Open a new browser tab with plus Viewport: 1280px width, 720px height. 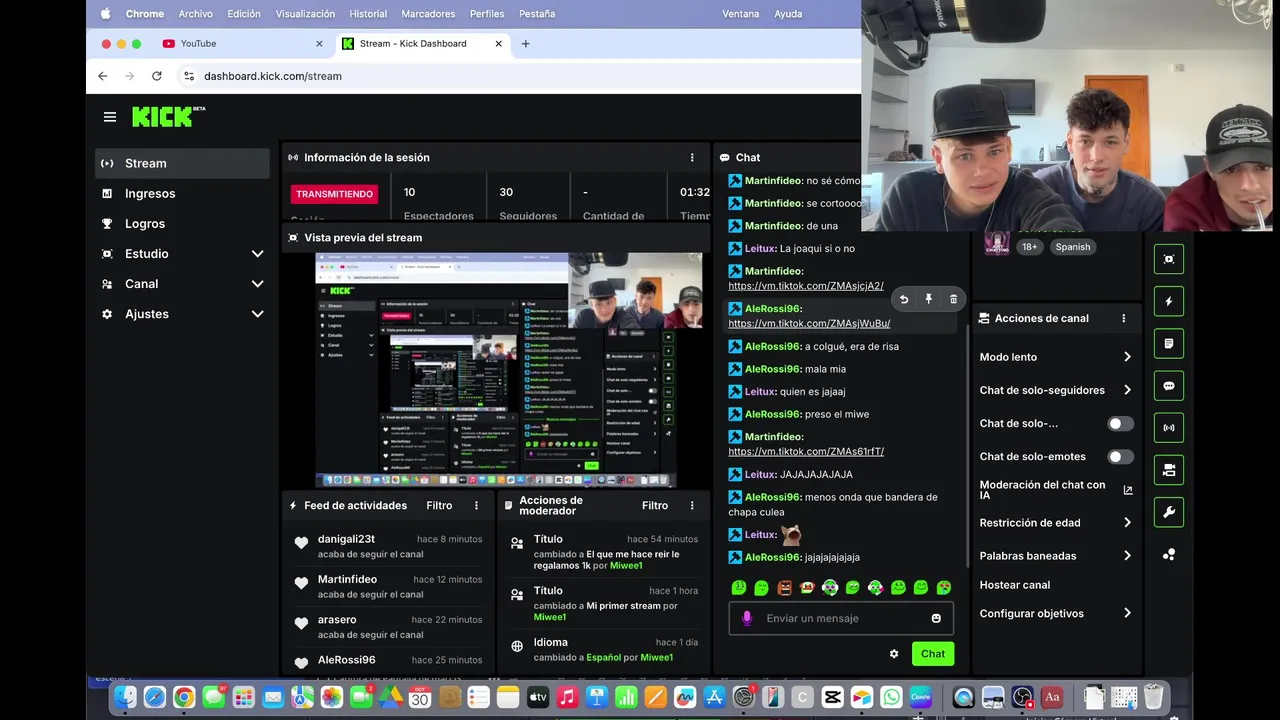tap(526, 44)
